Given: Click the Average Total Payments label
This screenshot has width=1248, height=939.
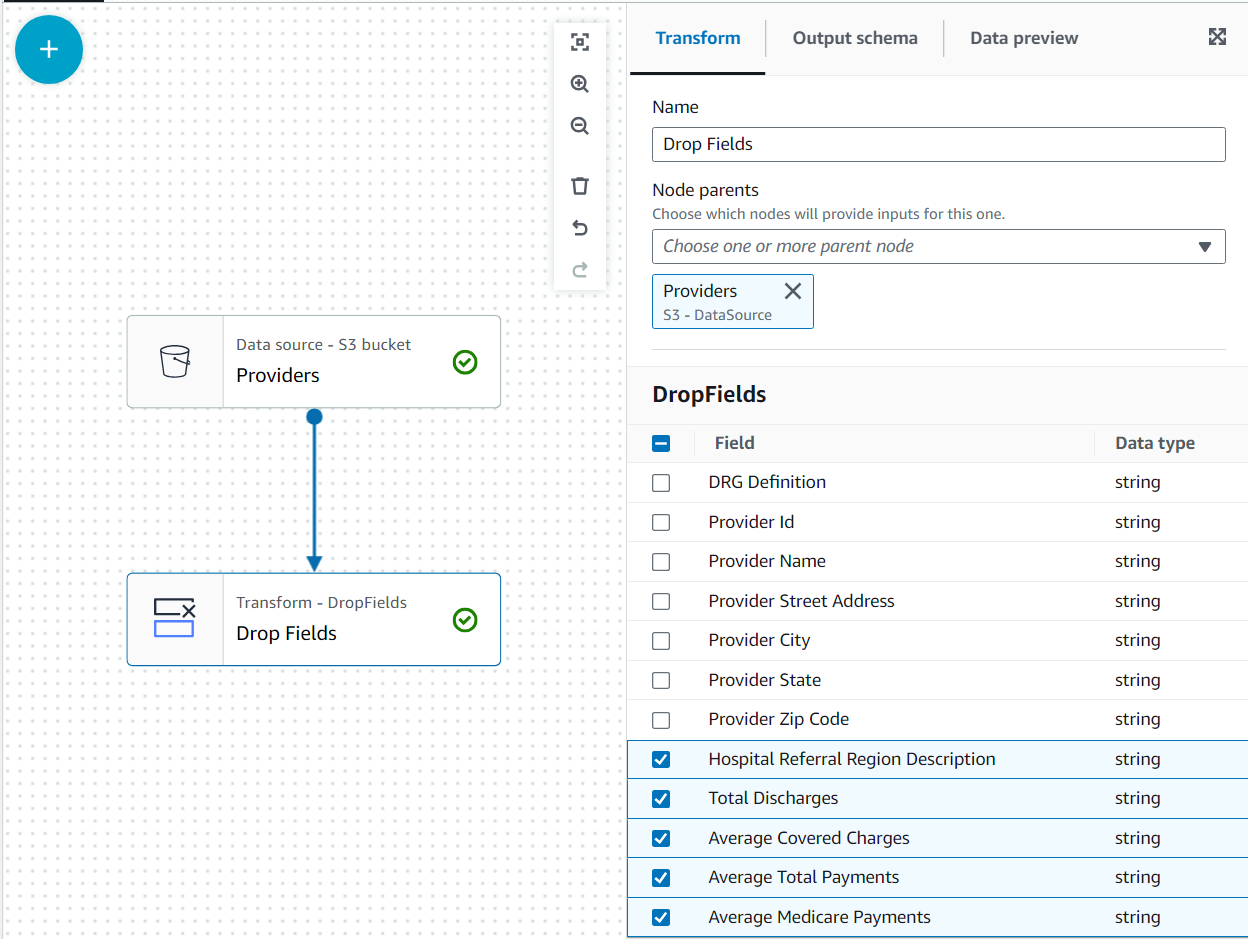Looking at the screenshot, I should (803, 877).
